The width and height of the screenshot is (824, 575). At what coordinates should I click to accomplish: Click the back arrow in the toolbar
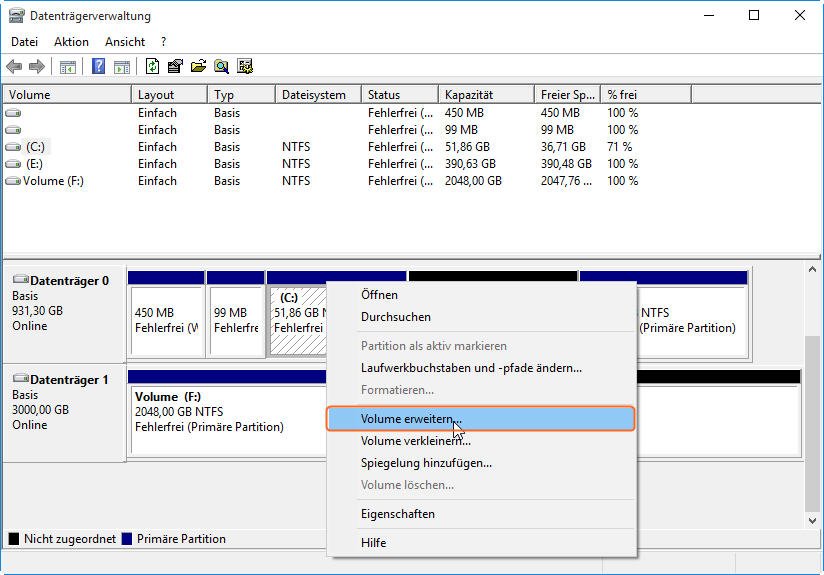pos(14,67)
